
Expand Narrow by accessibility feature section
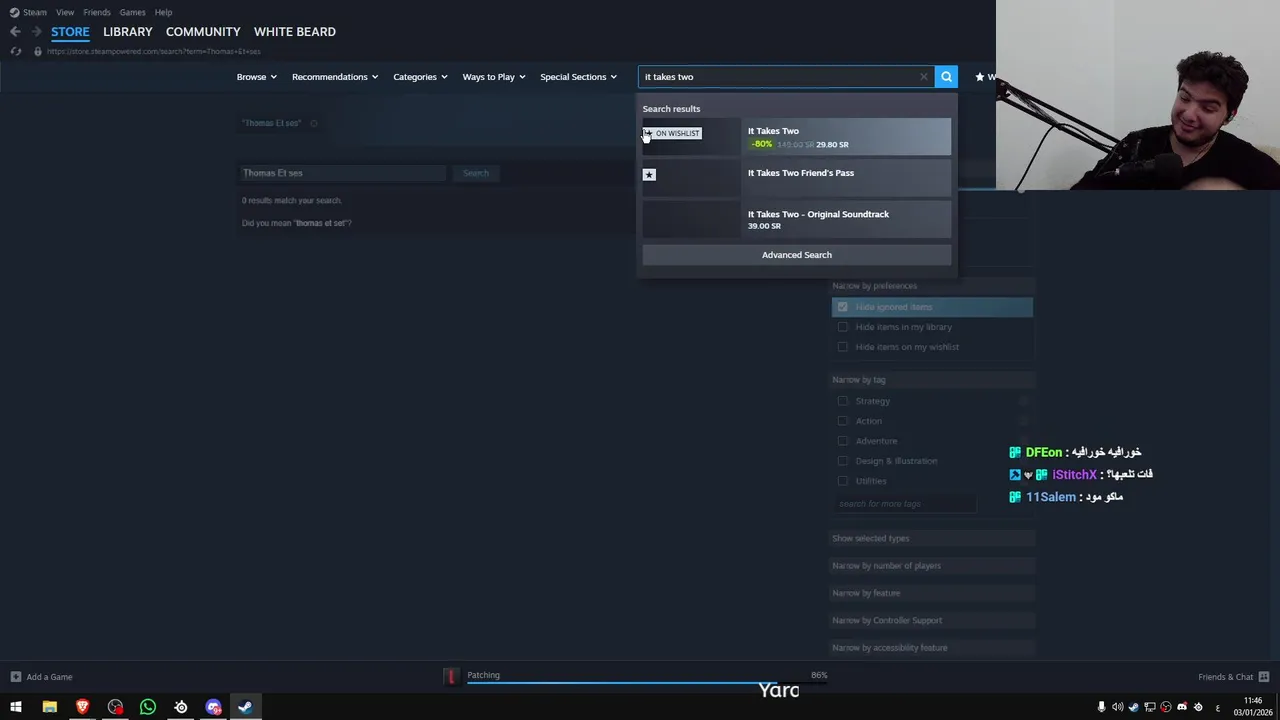[932, 648]
